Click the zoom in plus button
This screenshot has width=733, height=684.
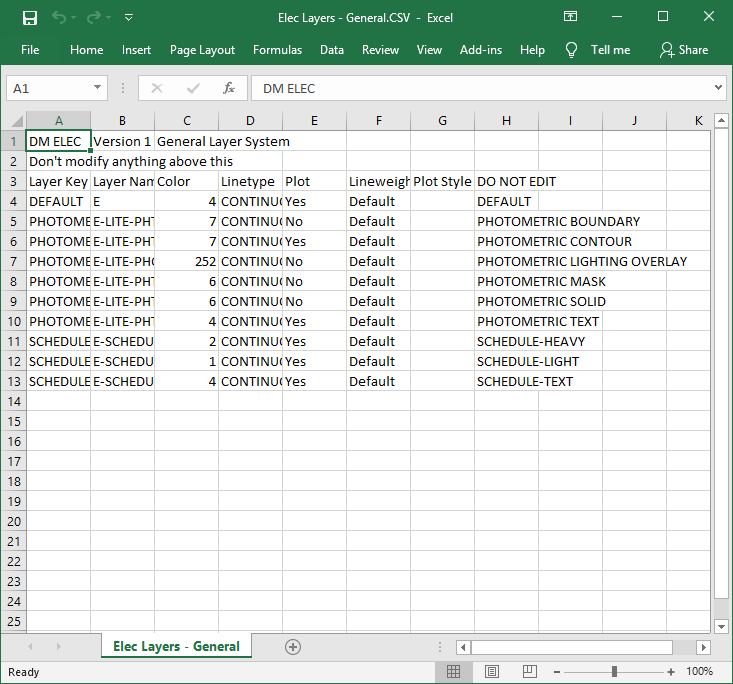click(671, 672)
